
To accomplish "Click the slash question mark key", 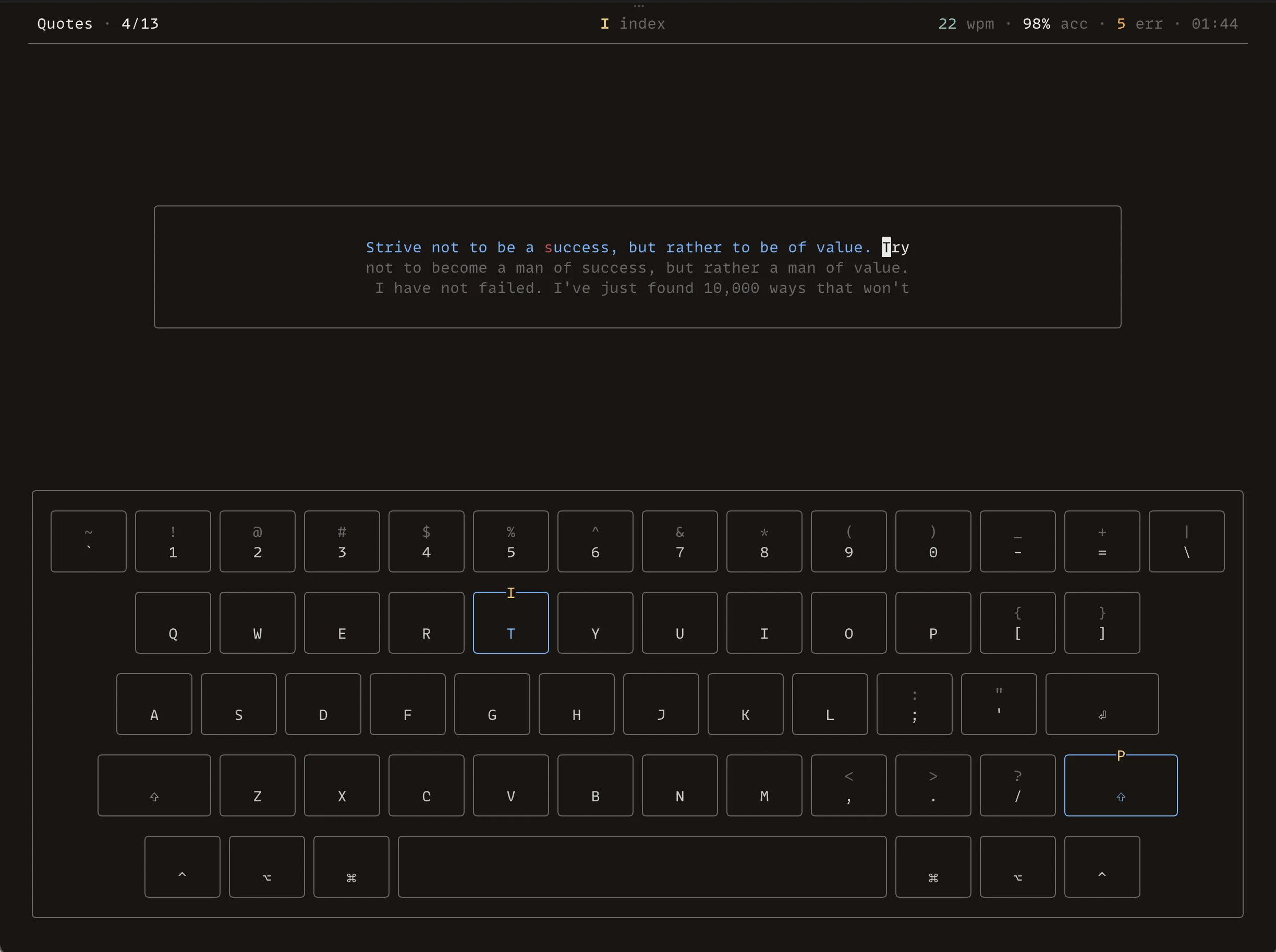I will point(1018,785).
